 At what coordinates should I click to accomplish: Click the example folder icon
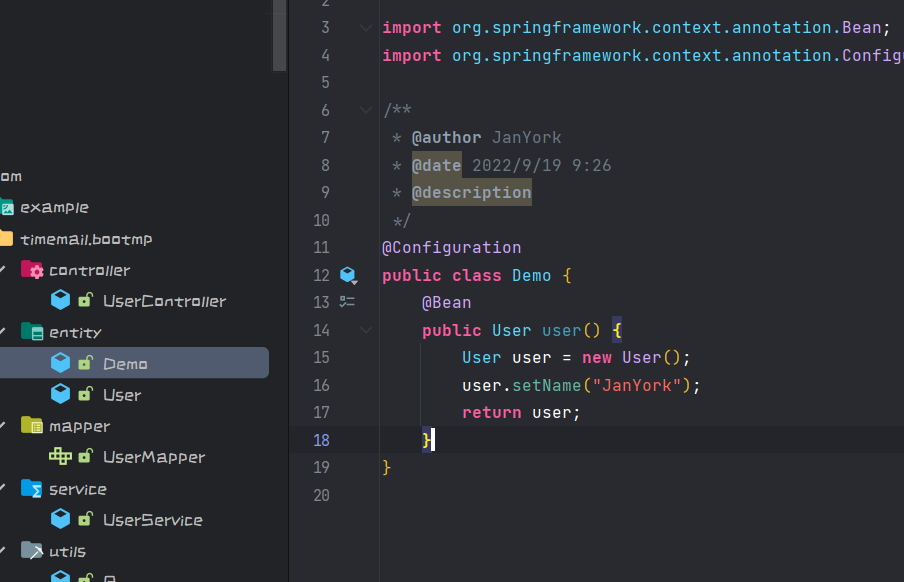click(x=7, y=206)
